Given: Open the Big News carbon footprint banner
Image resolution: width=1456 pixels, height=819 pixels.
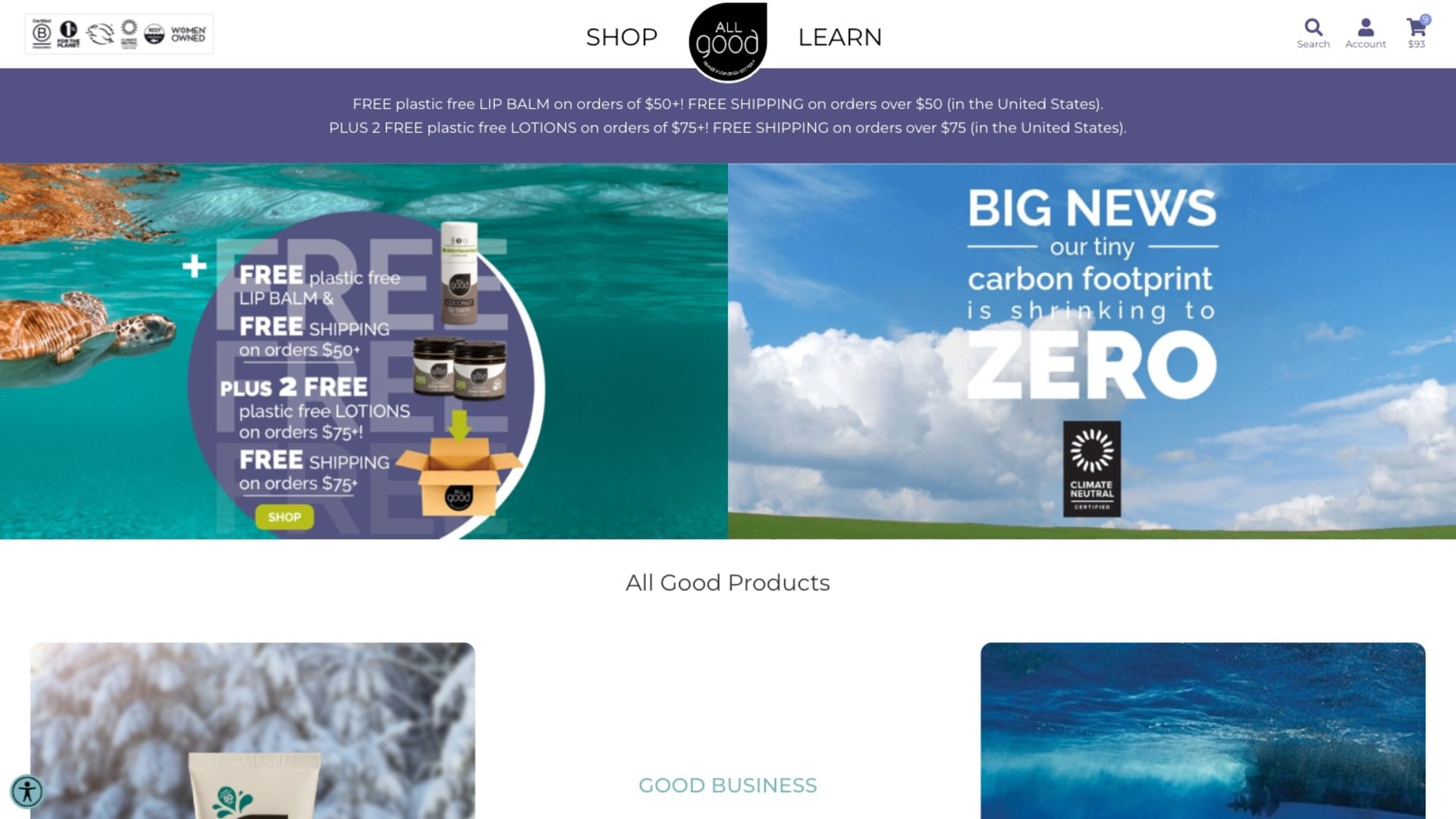Looking at the screenshot, I should [x=1092, y=351].
